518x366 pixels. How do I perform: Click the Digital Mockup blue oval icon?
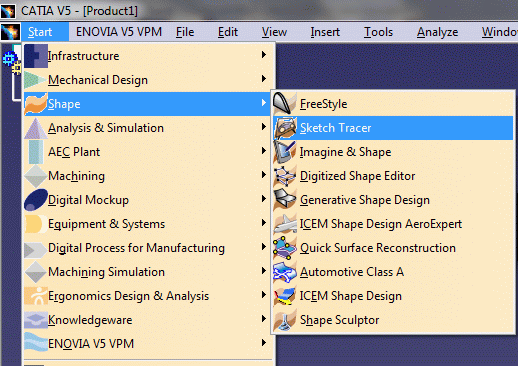[x=36, y=200]
